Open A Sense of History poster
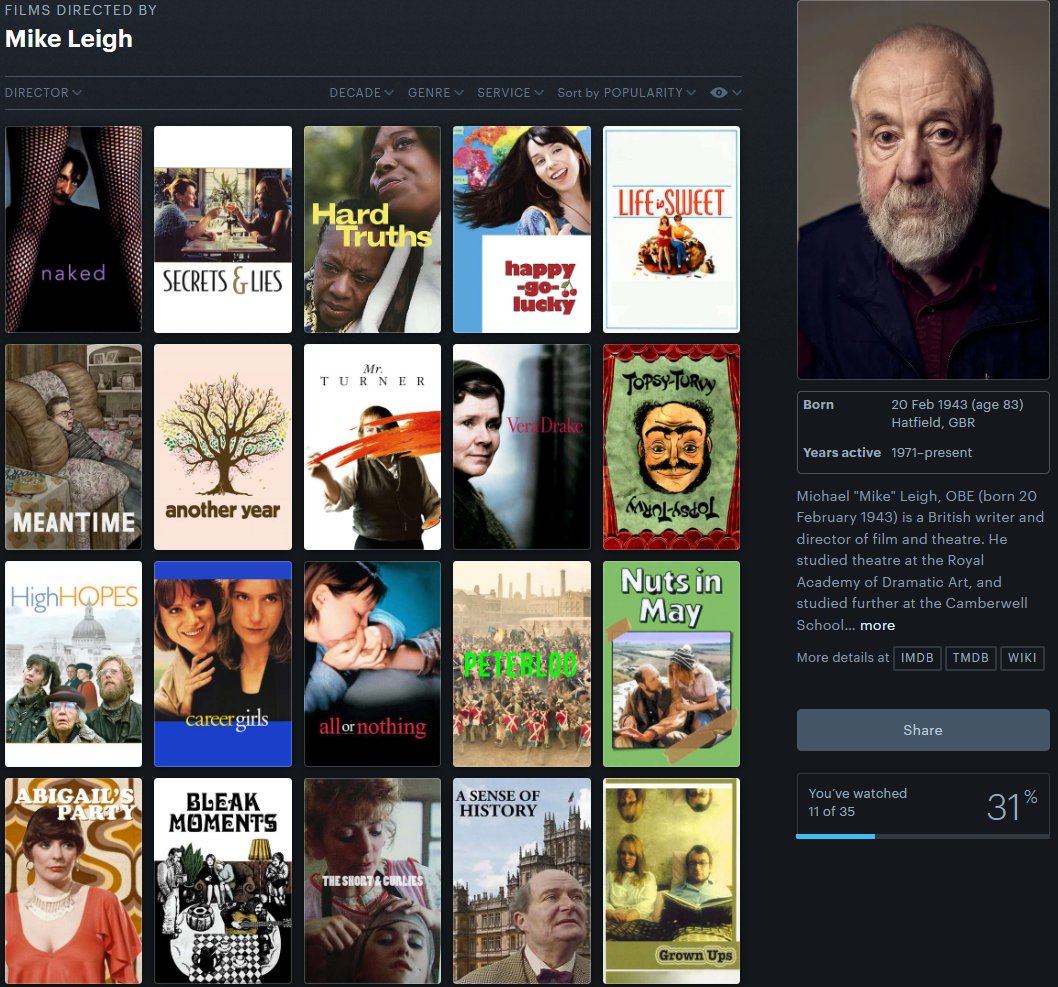This screenshot has width=1058, height=987. (522, 880)
